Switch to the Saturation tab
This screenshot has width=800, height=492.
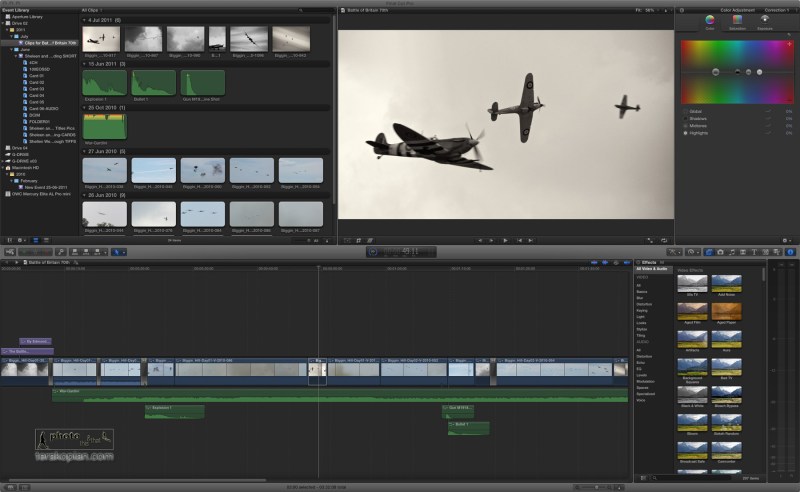click(x=737, y=21)
